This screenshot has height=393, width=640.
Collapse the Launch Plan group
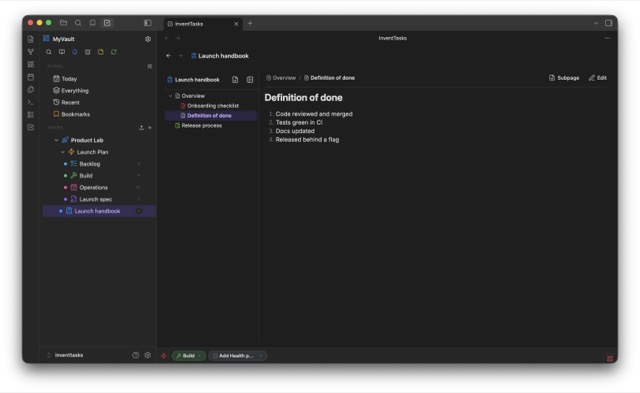62,152
